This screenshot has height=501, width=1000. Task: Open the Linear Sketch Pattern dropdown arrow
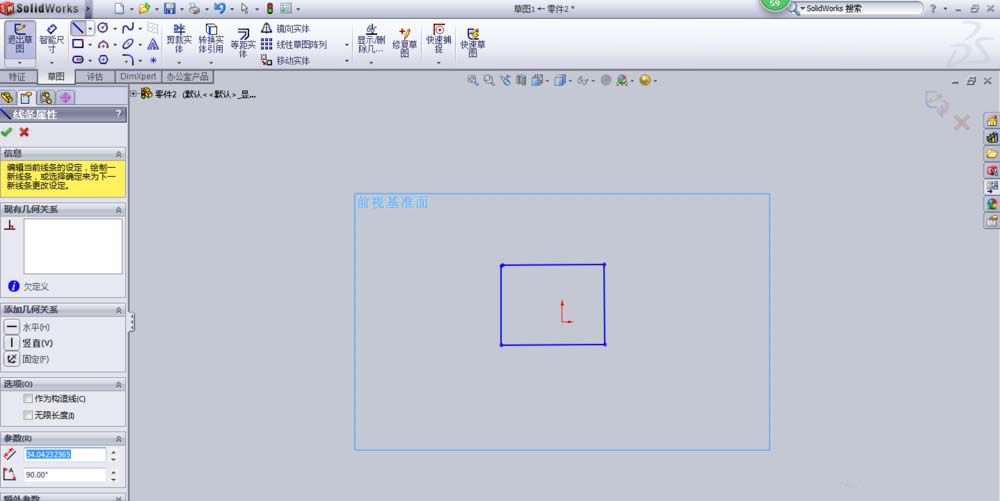coord(346,45)
